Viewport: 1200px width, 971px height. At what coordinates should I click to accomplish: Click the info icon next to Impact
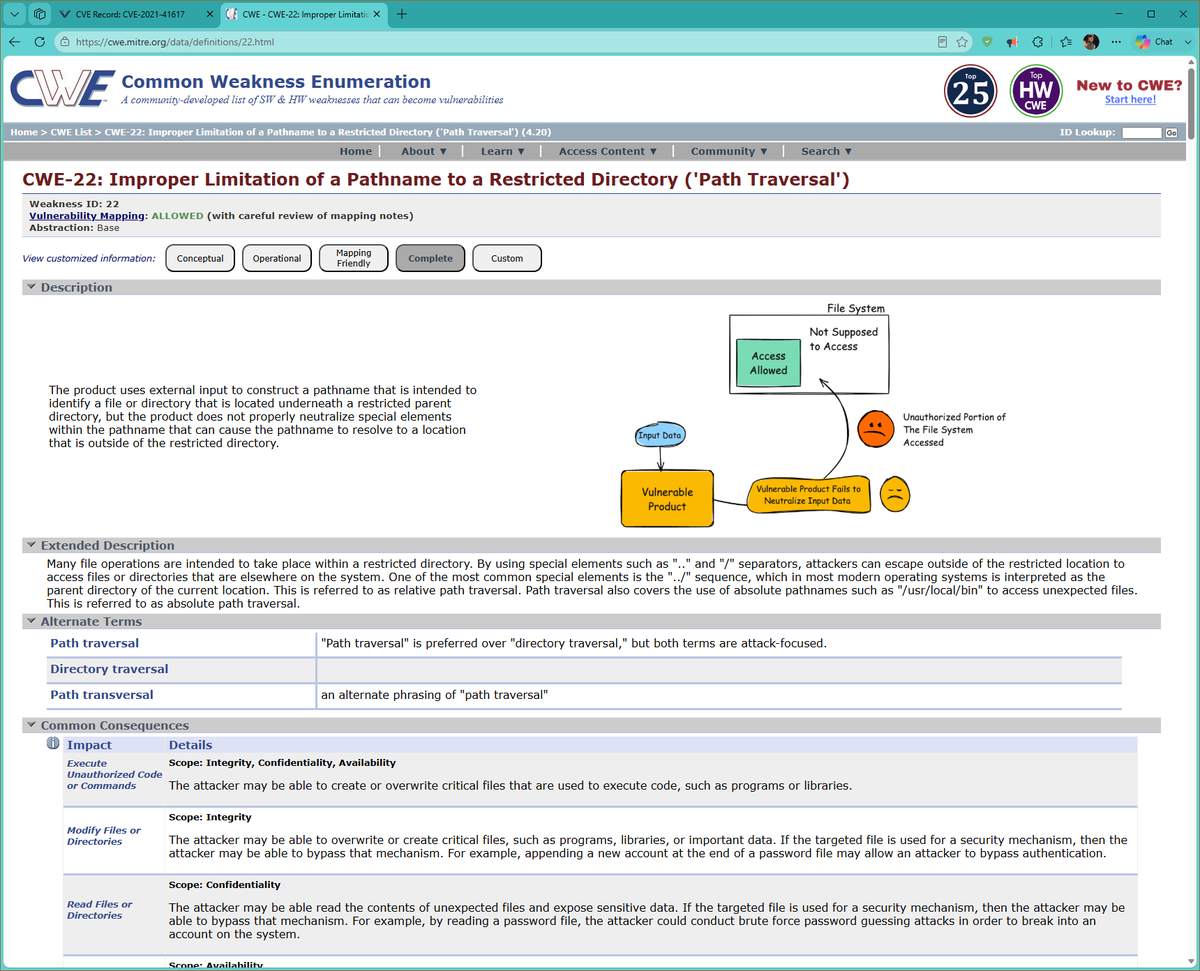coord(54,744)
